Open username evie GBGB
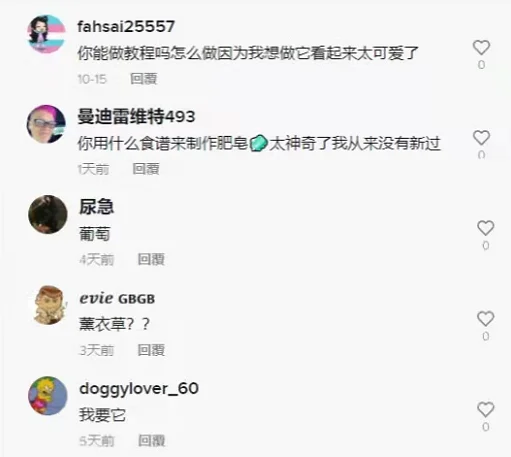 [x=117, y=298]
